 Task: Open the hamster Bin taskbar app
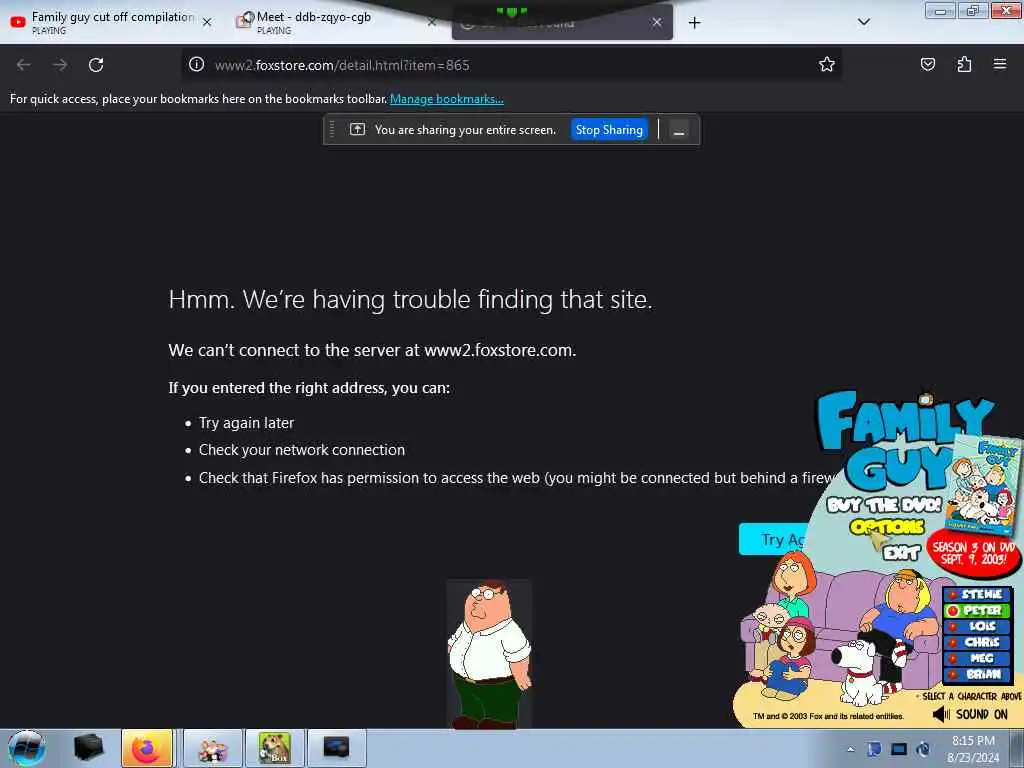click(274, 748)
